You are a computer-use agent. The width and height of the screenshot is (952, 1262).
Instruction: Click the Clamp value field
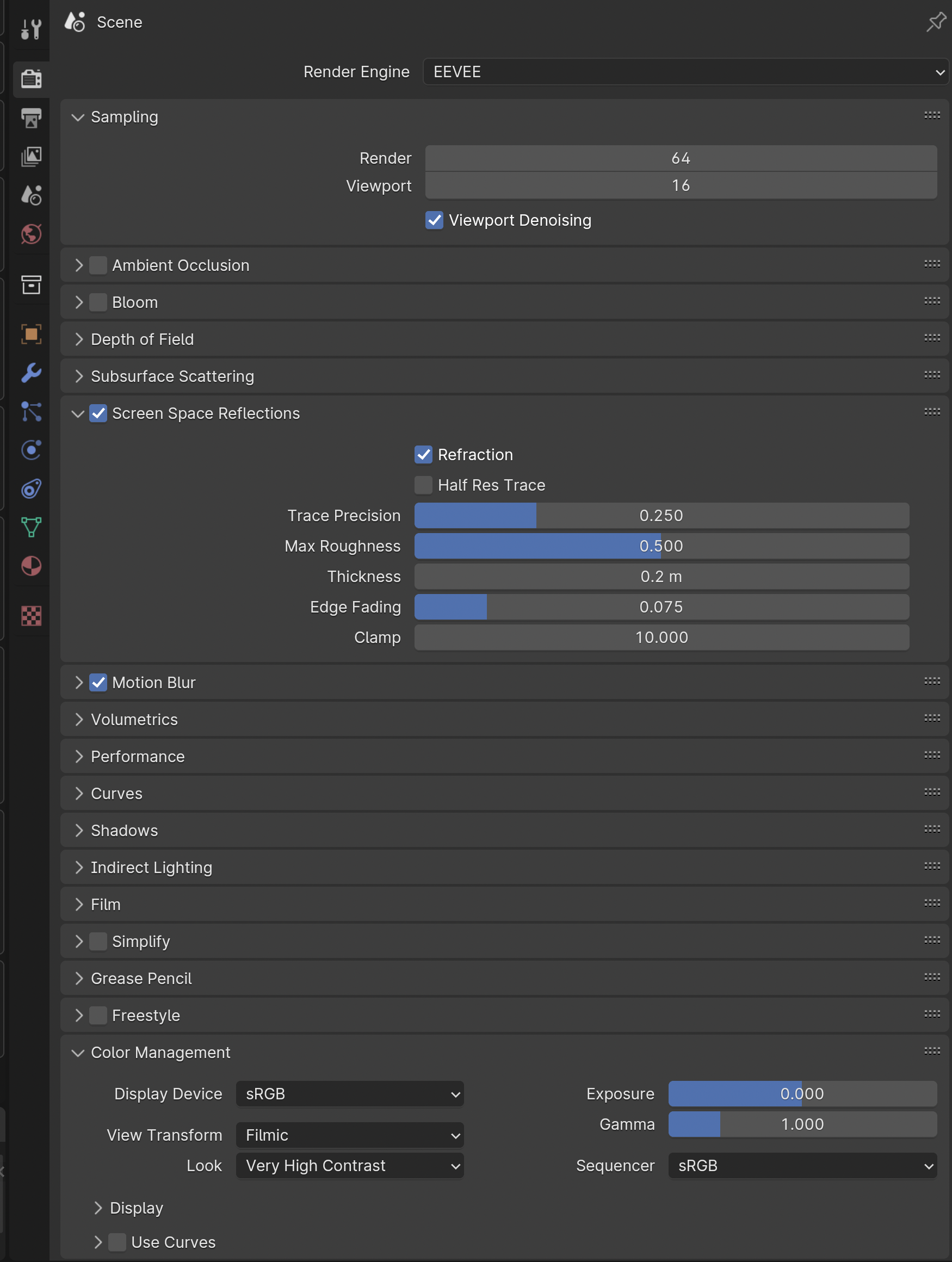pyautogui.click(x=662, y=638)
